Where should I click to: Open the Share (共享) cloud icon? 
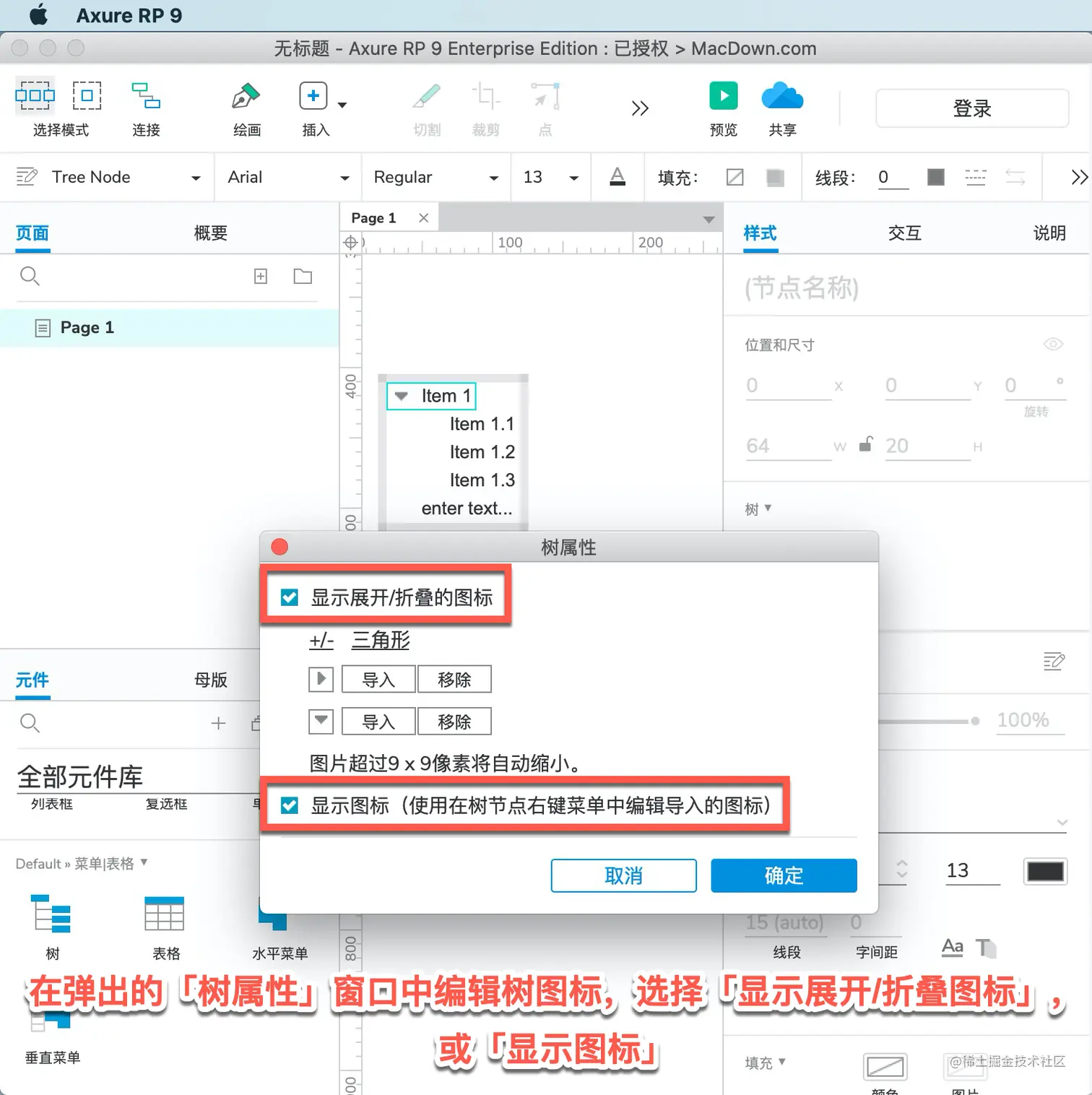(782, 95)
